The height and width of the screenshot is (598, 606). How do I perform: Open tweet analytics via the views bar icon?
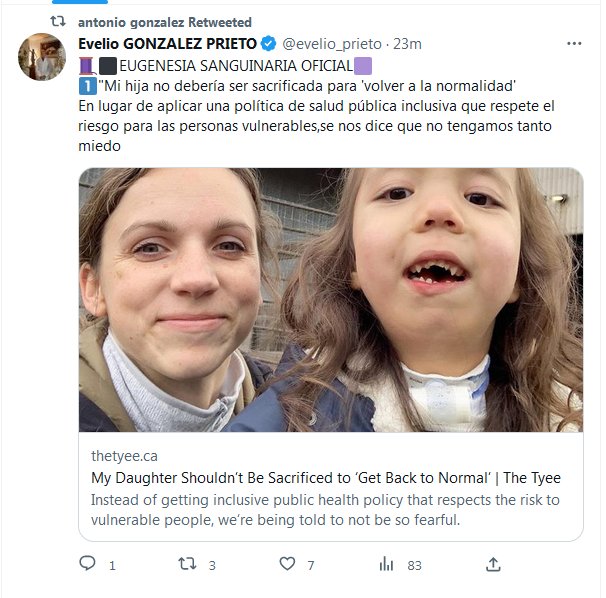pos(386,564)
